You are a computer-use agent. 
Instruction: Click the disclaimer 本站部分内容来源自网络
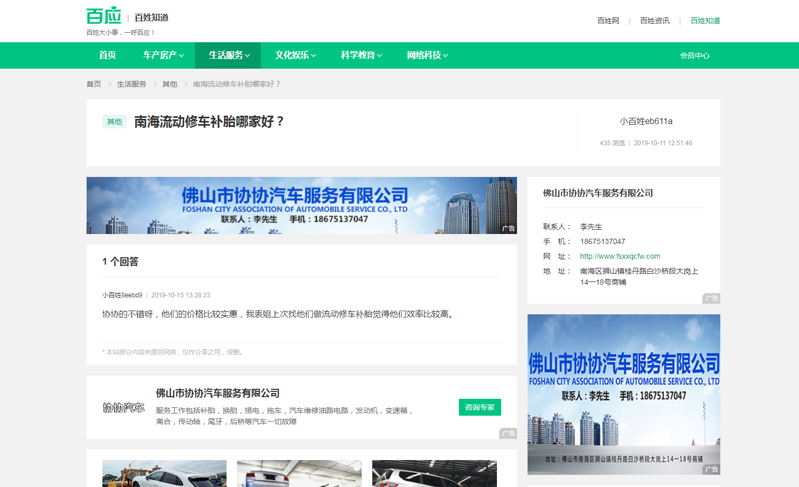coord(172,352)
